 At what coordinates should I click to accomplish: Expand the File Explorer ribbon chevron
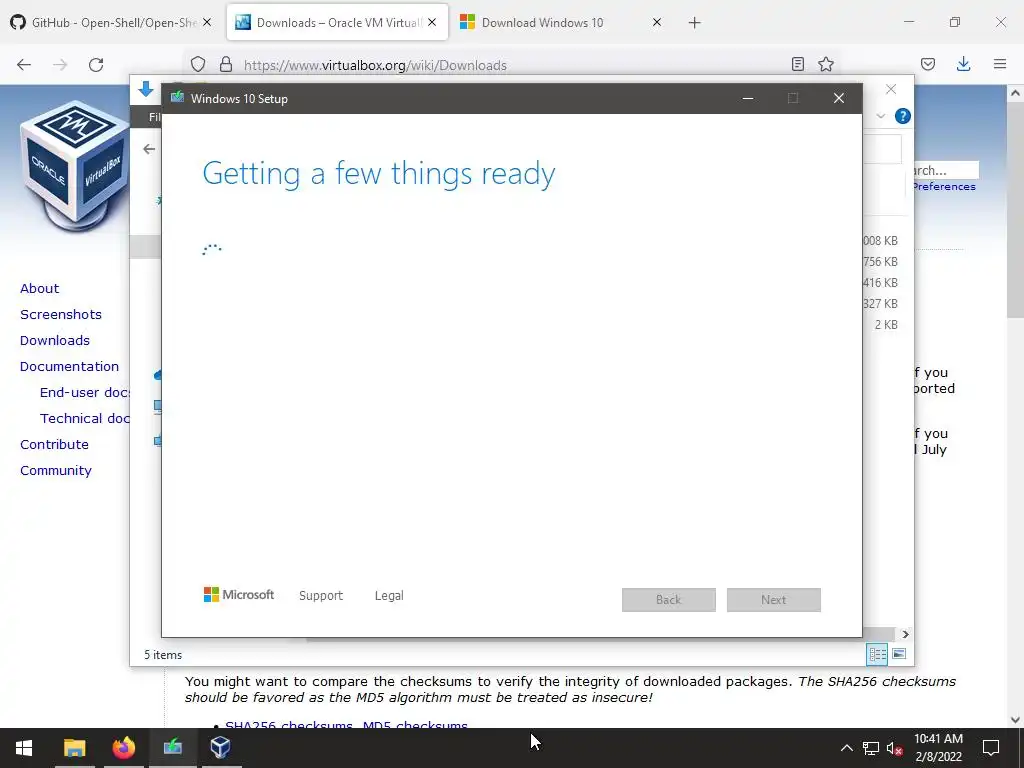tap(880, 116)
